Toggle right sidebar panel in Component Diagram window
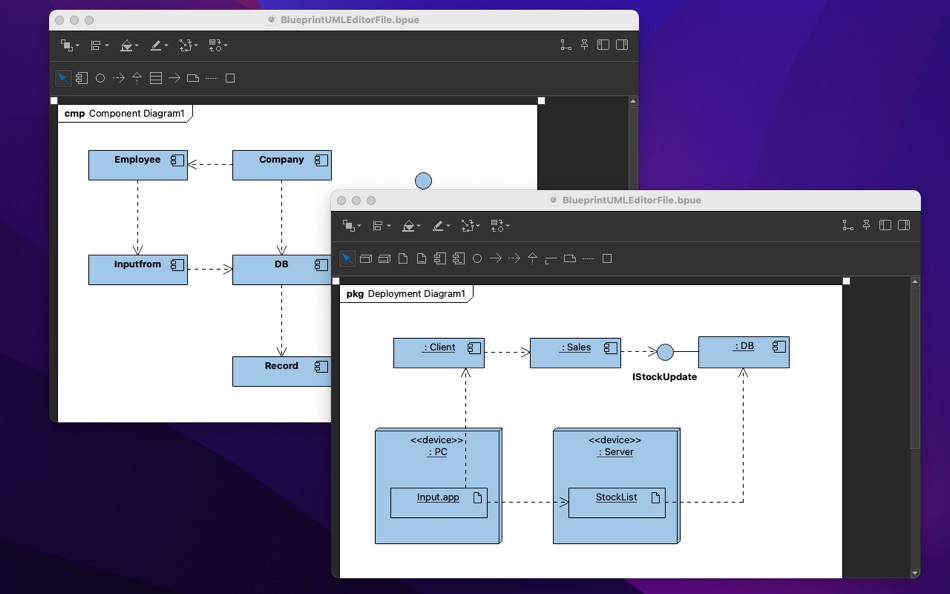 tap(622, 45)
